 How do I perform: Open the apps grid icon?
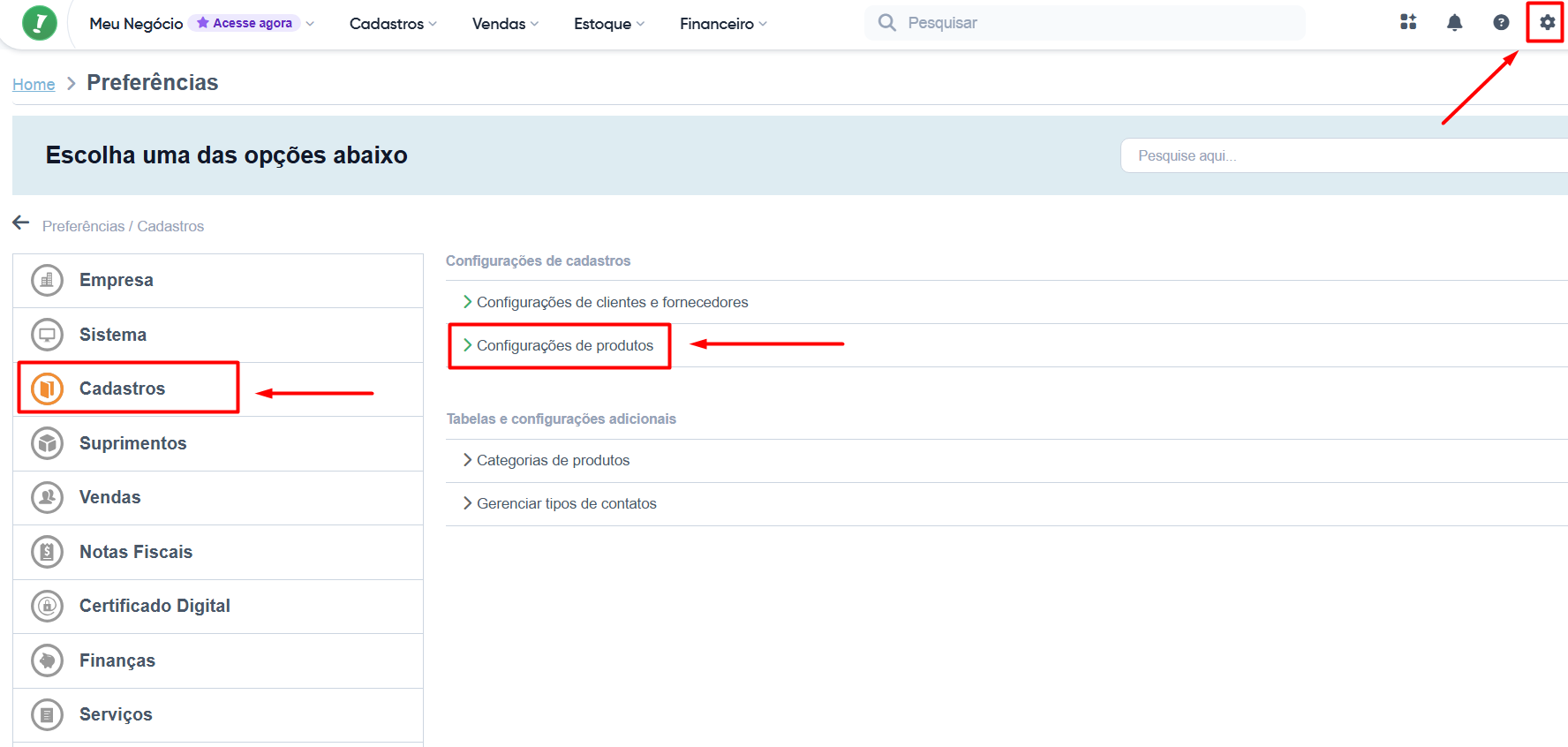(x=1408, y=23)
